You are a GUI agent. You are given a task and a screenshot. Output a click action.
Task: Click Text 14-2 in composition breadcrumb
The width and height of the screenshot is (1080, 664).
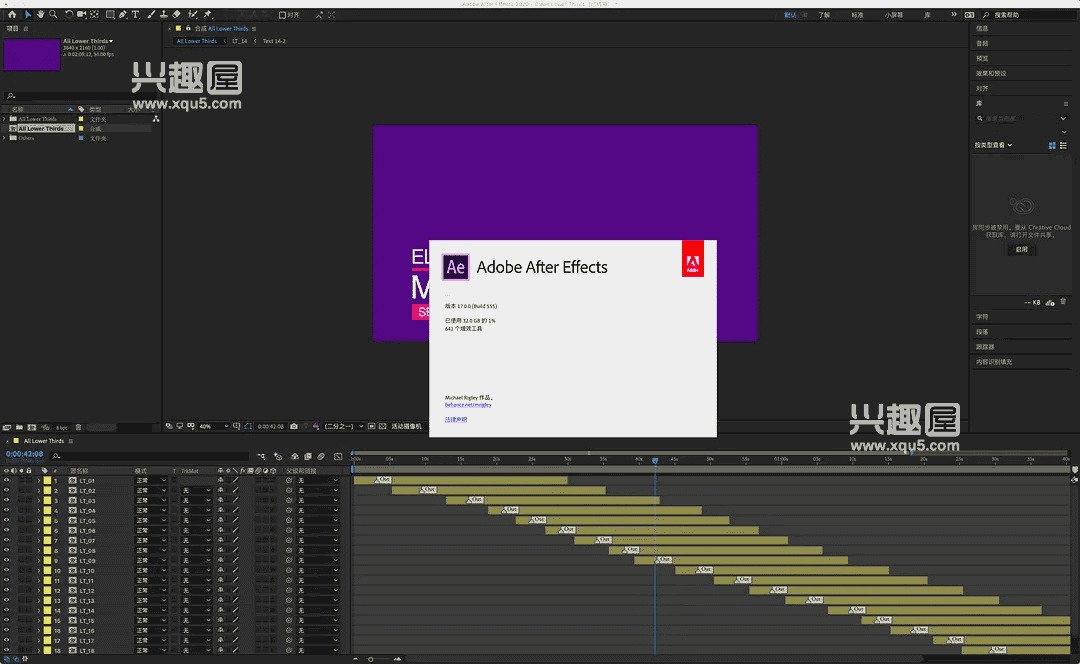[x=274, y=41]
